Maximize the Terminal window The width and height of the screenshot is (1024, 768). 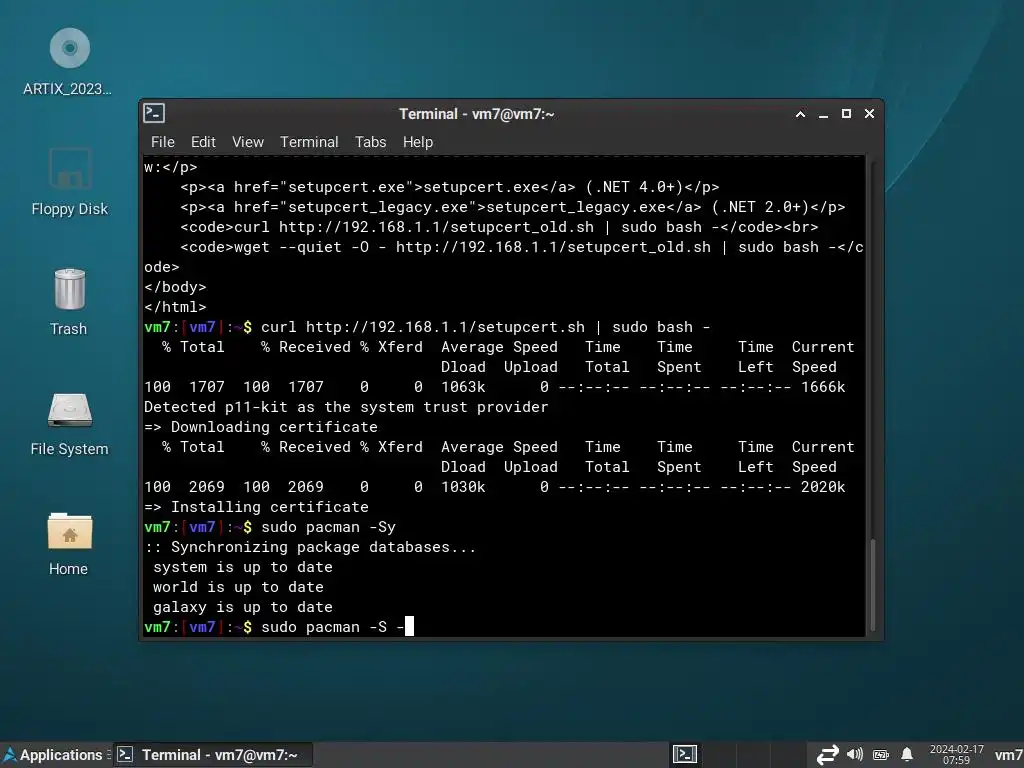[846, 114]
